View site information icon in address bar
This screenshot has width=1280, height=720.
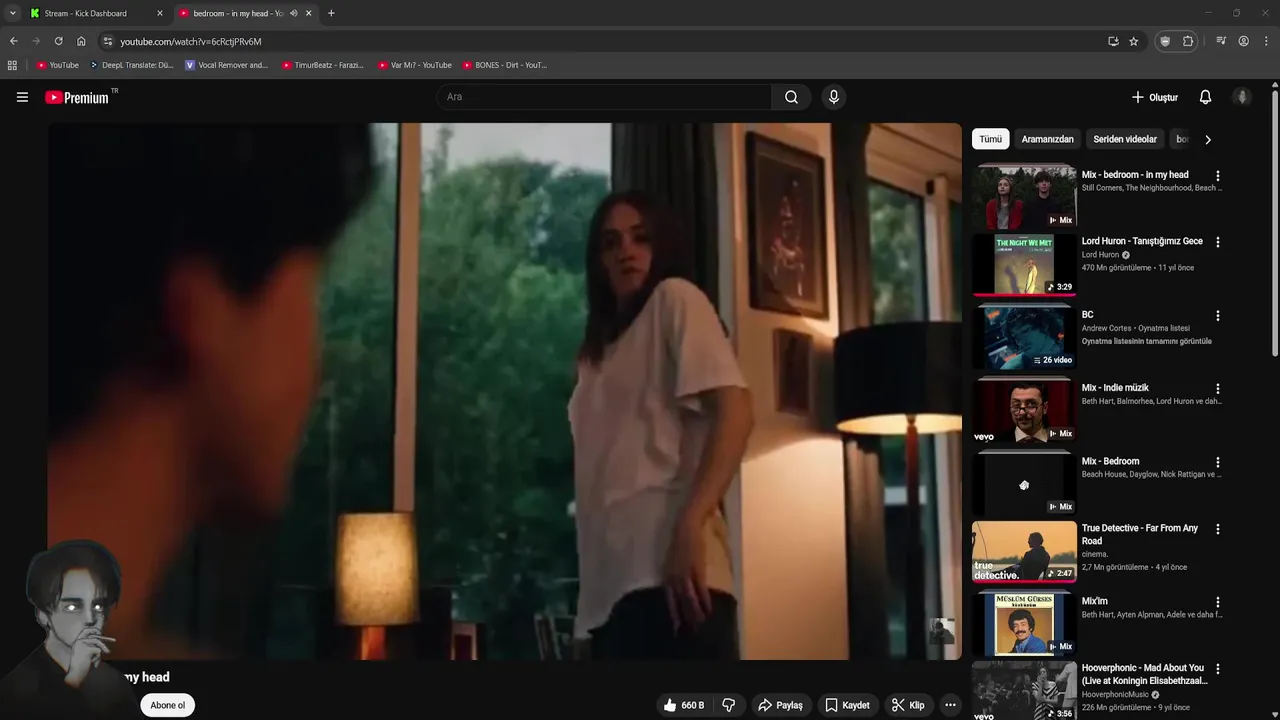pyautogui.click(x=108, y=41)
